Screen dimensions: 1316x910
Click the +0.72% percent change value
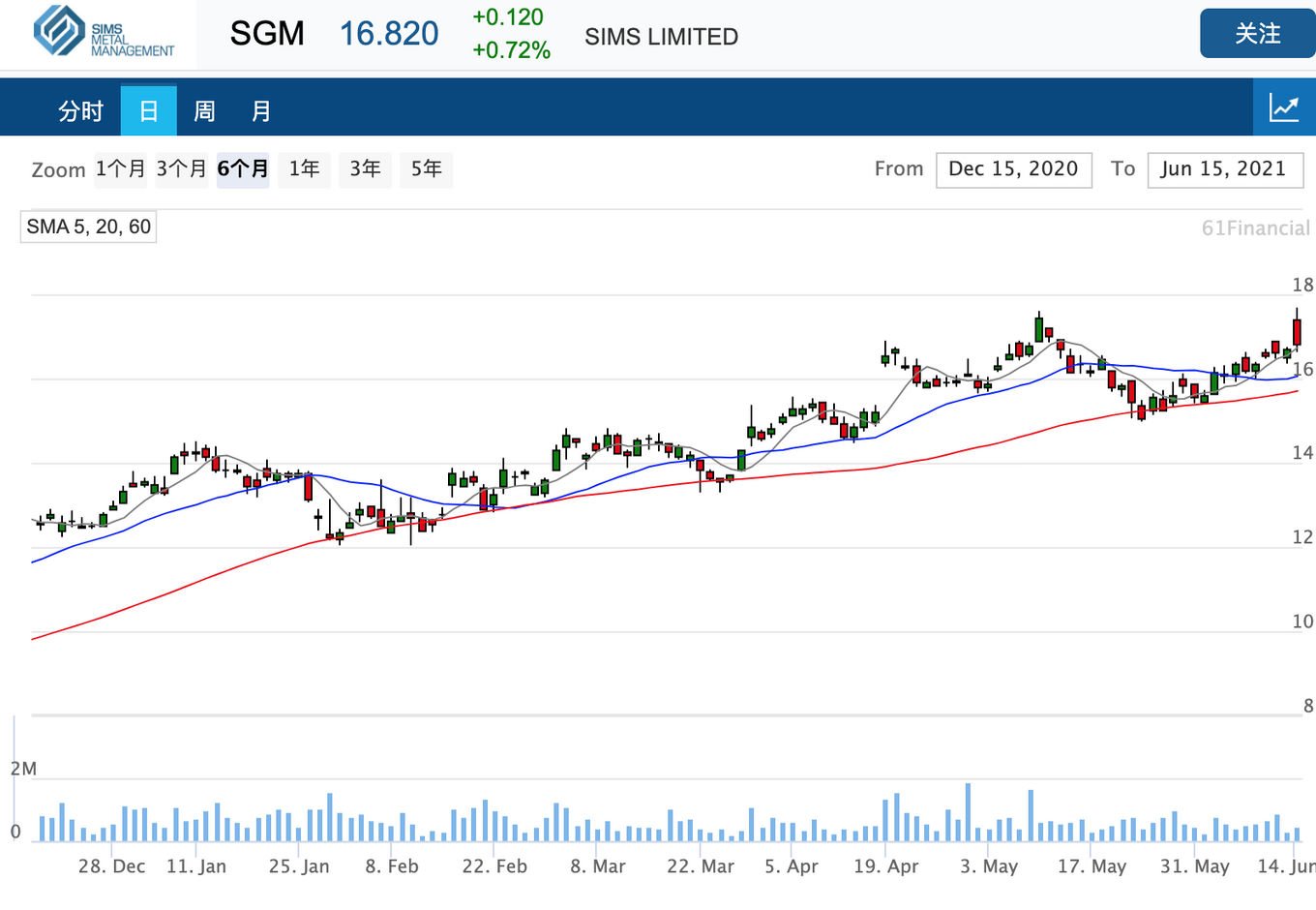511,50
